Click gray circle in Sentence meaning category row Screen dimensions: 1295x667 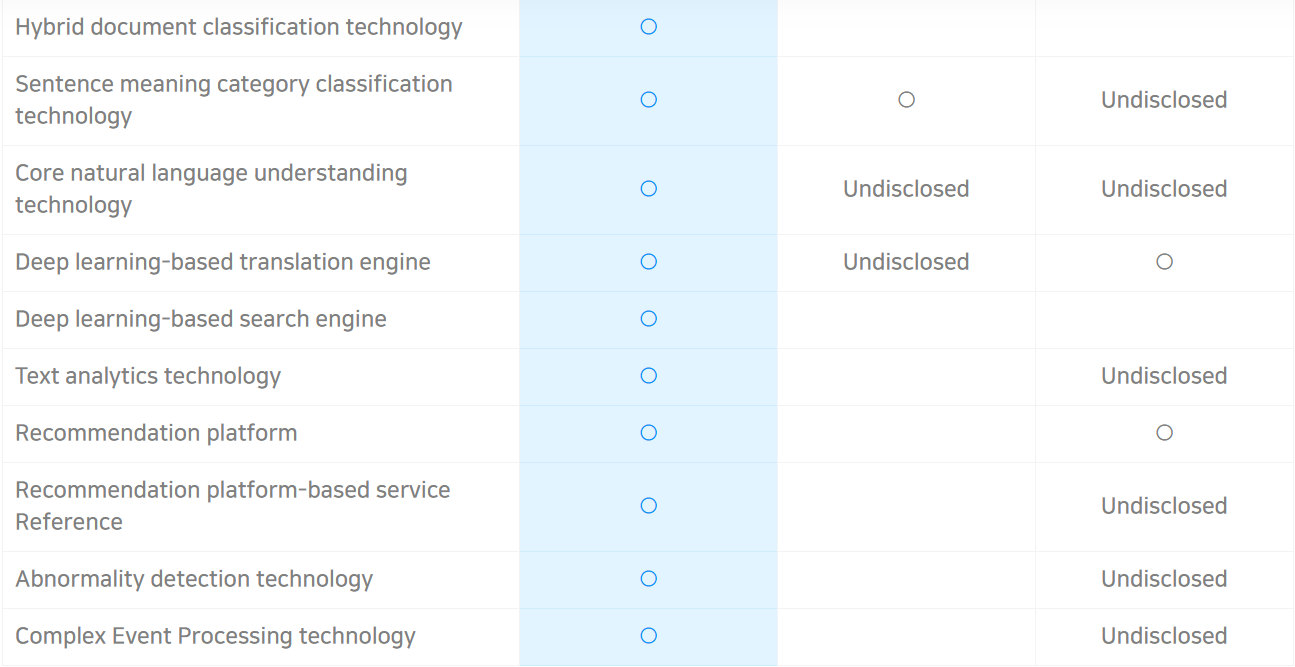pos(906,100)
